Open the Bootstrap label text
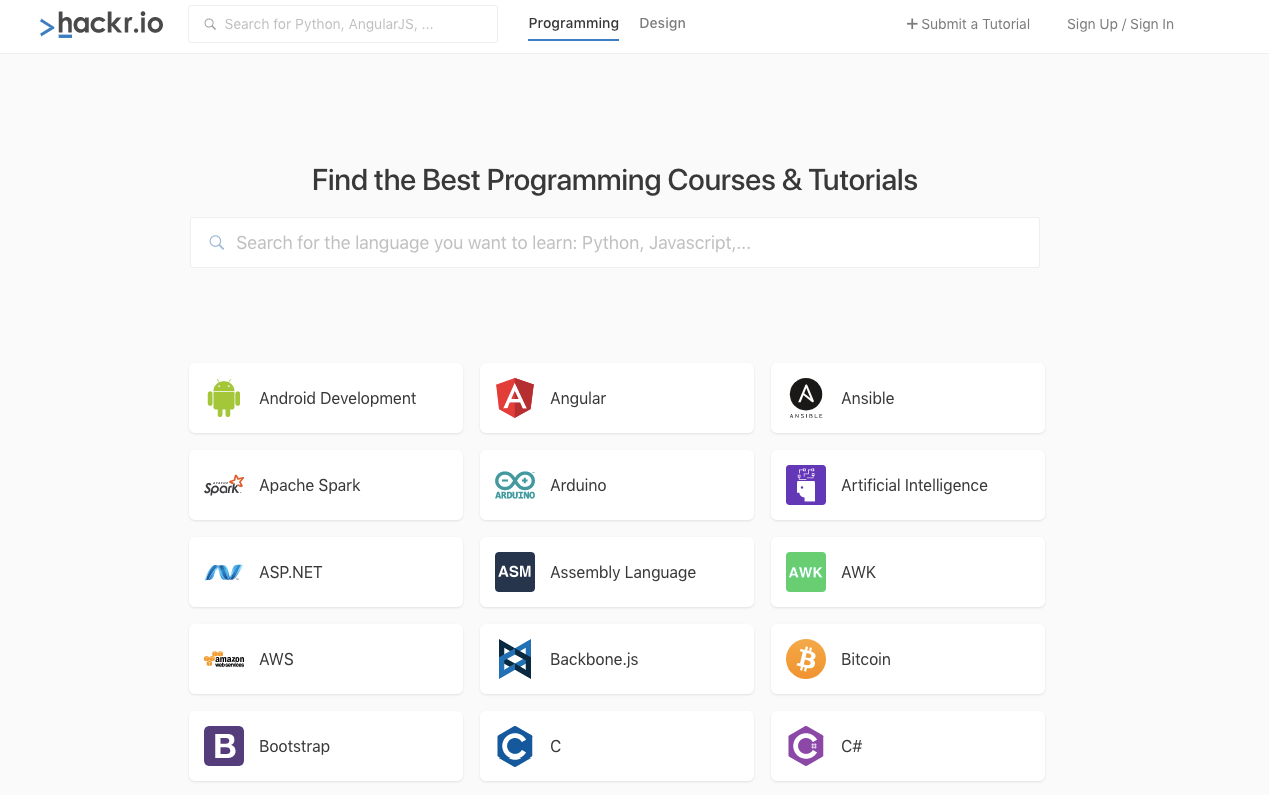The height and width of the screenshot is (795, 1269). point(294,746)
